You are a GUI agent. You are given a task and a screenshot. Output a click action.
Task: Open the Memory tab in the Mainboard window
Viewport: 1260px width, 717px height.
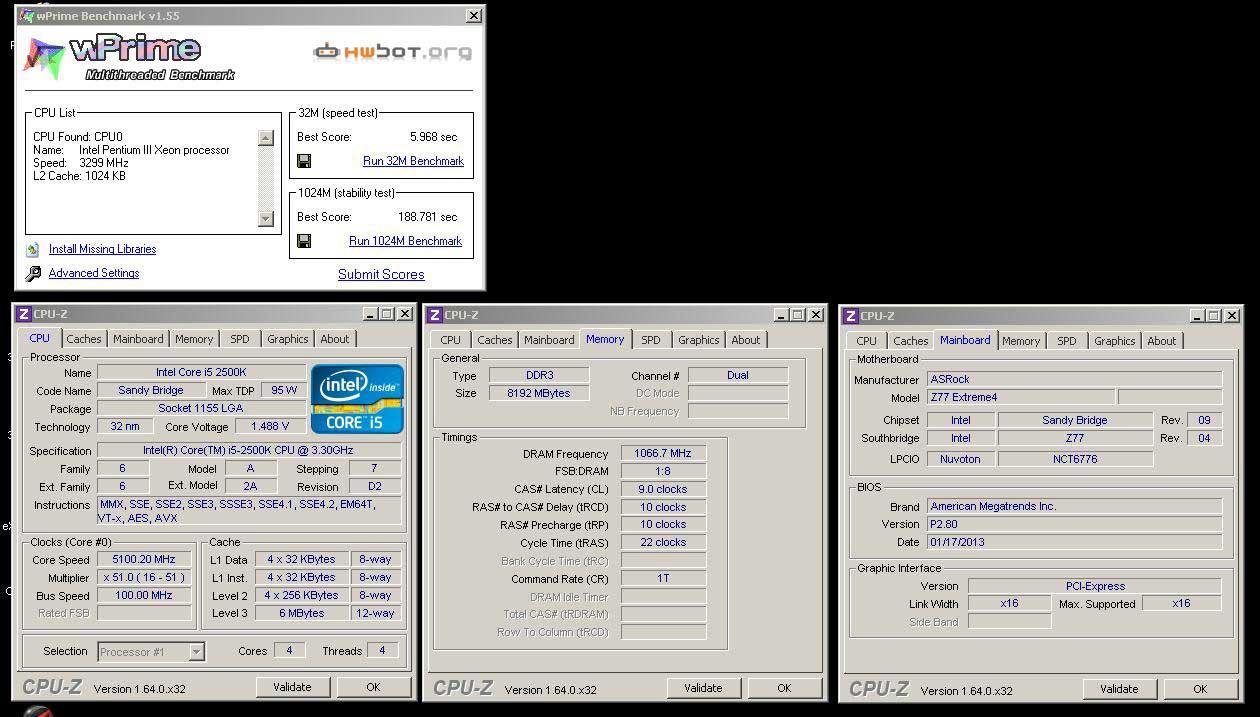coord(1021,341)
